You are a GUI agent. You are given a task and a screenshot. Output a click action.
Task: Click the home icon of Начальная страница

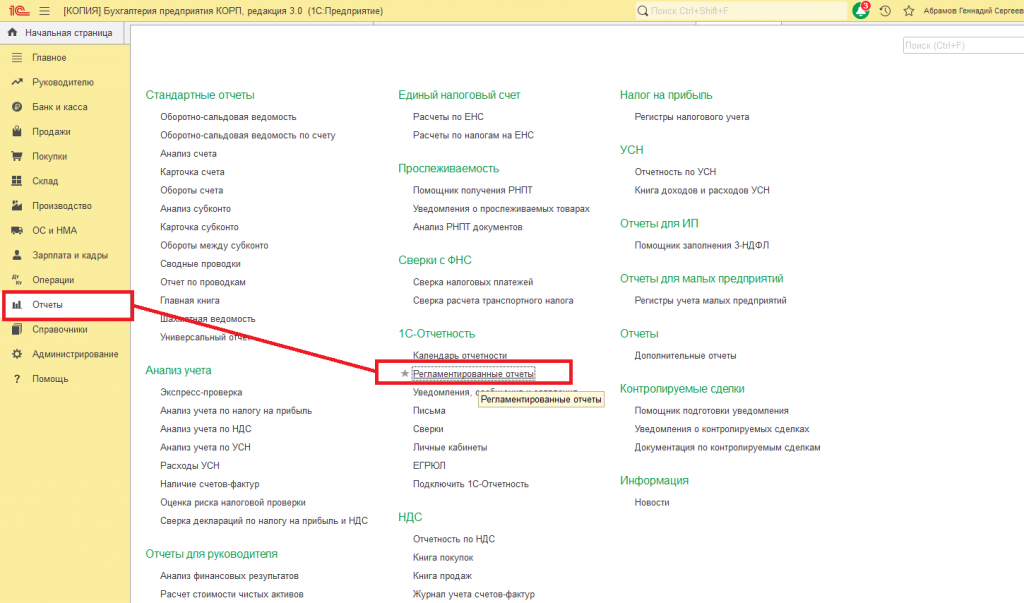point(12,32)
